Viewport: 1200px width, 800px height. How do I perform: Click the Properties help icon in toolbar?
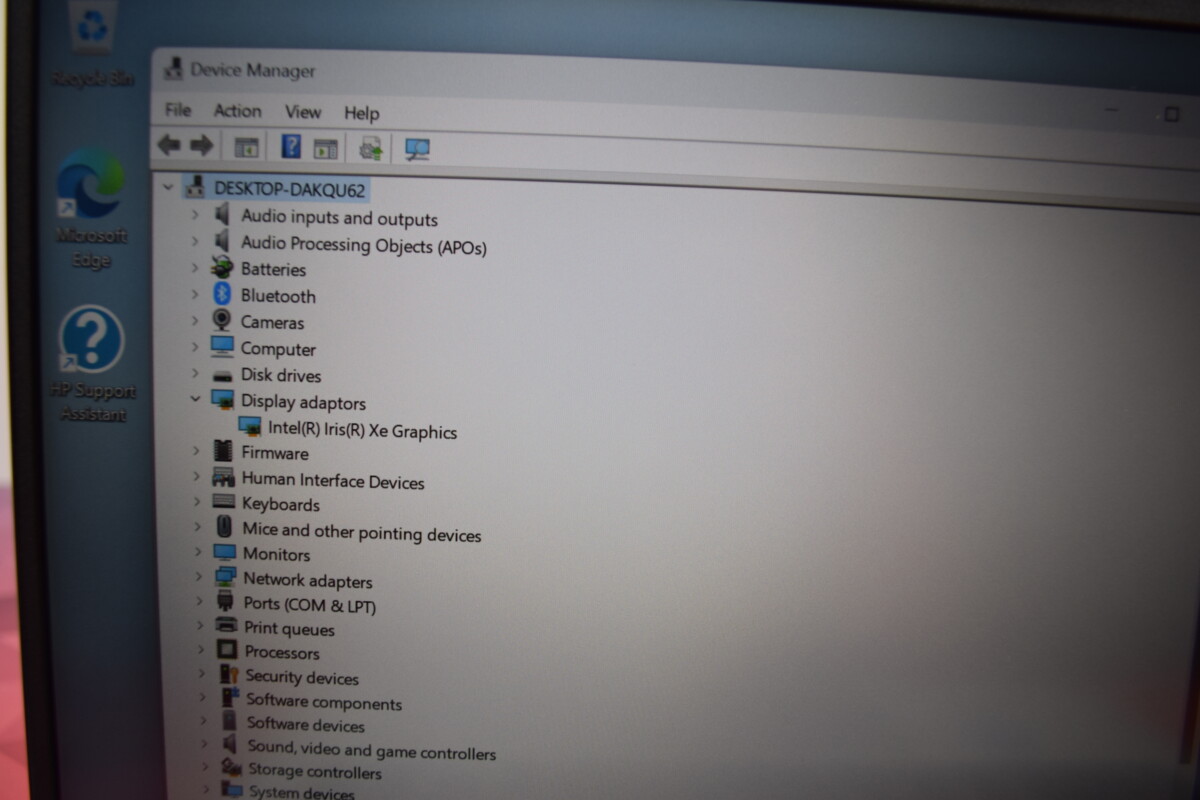click(x=291, y=147)
